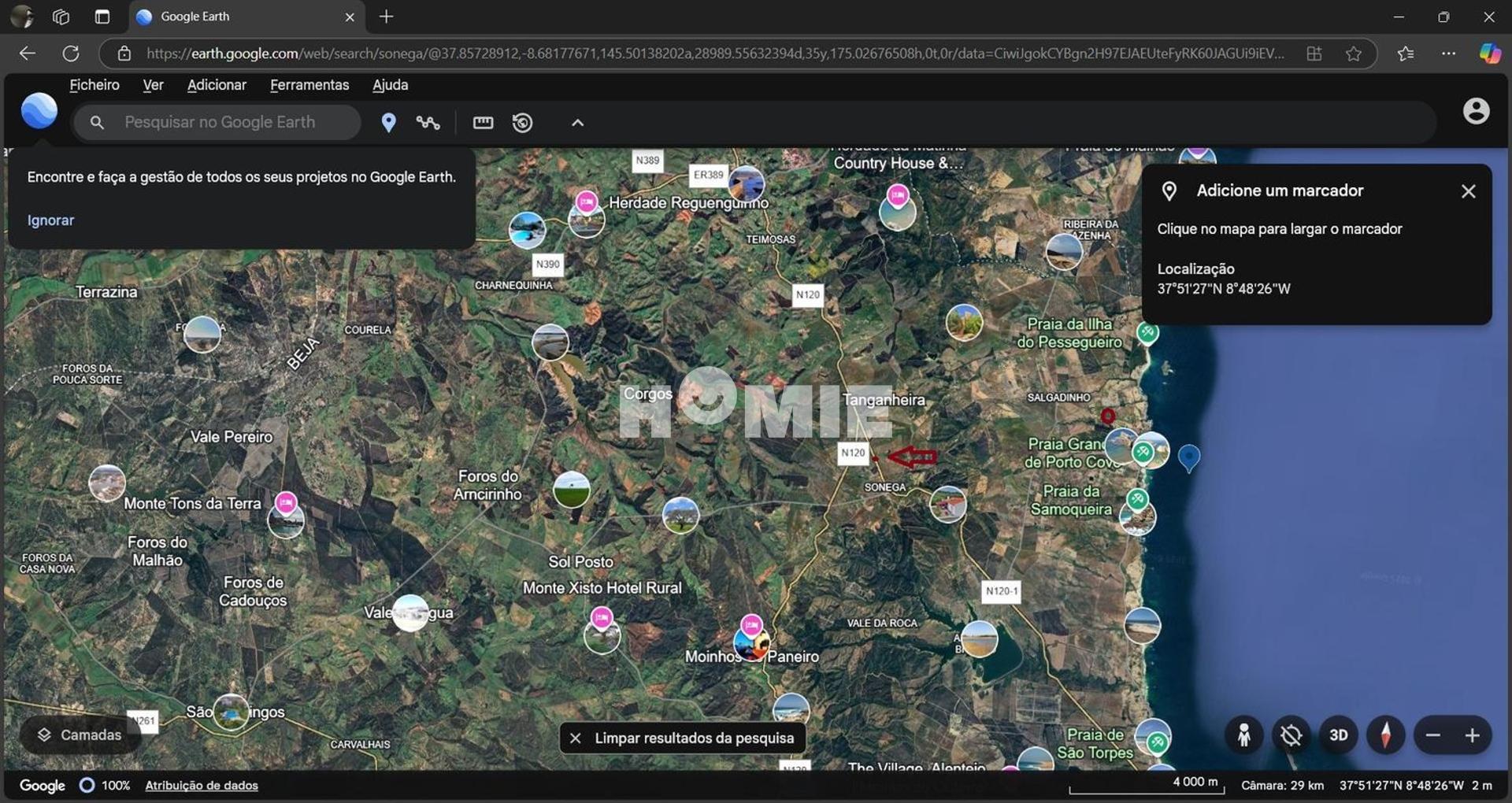Open the measure distance ruler tool
Screen dimensions: 1512x803
[483, 123]
